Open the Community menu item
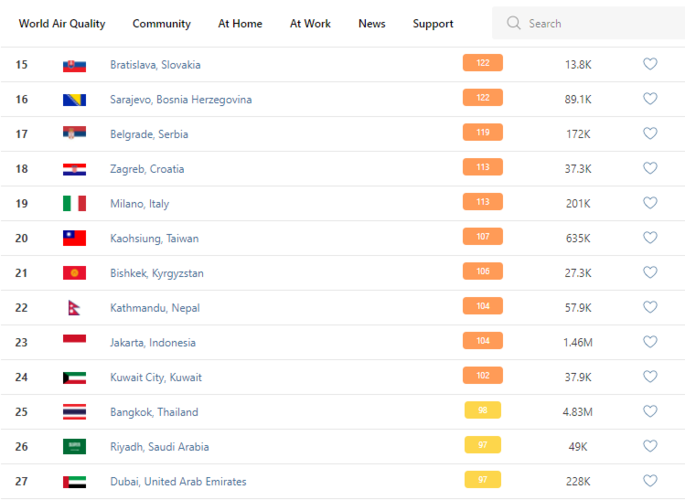The width and height of the screenshot is (685, 500). coord(161,24)
